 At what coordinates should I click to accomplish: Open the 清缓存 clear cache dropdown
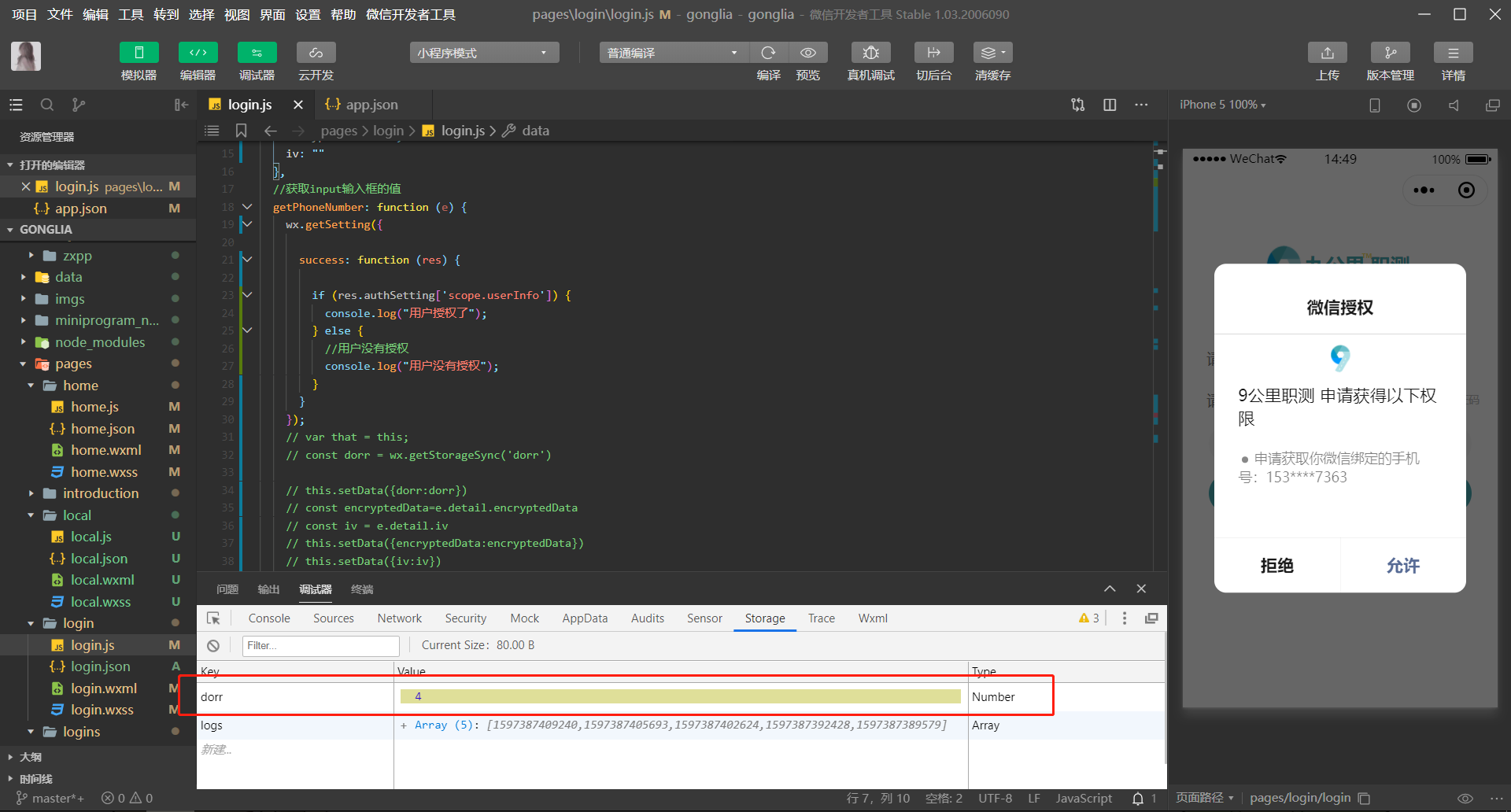coord(992,53)
